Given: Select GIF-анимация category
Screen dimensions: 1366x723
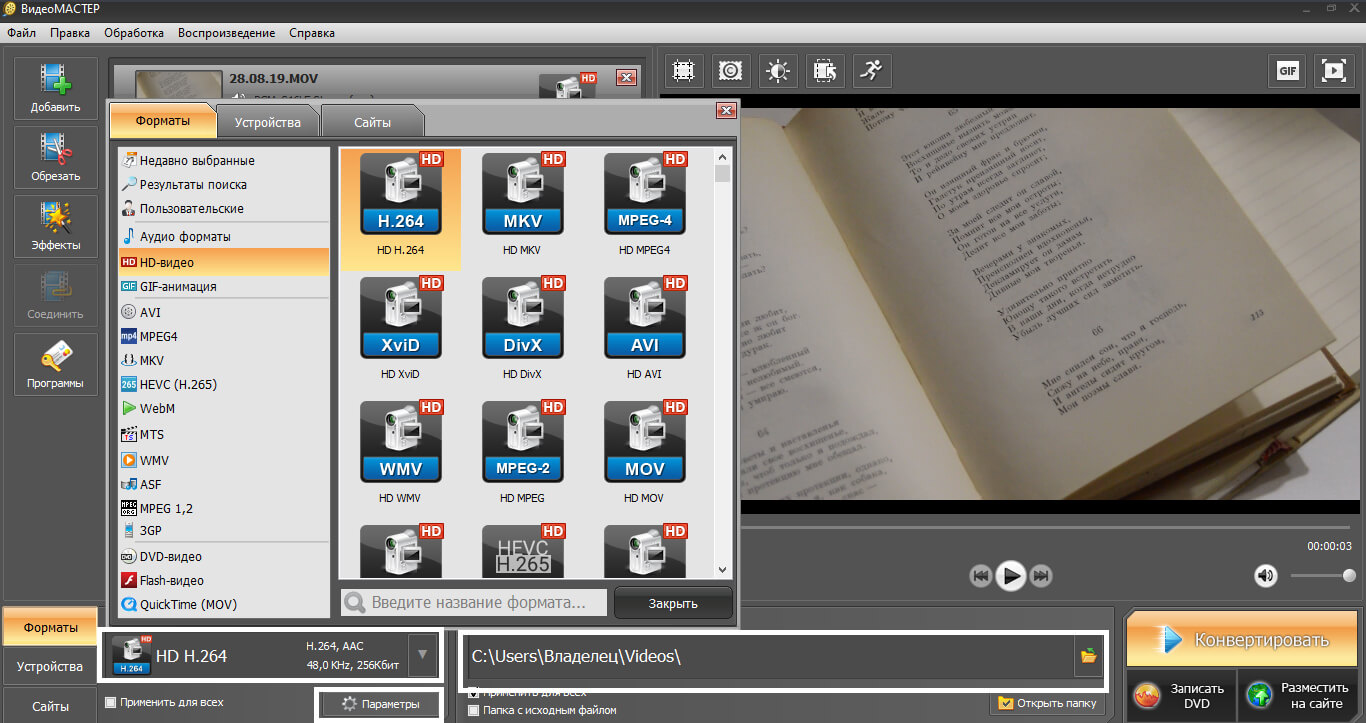Looking at the screenshot, I should click(224, 286).
